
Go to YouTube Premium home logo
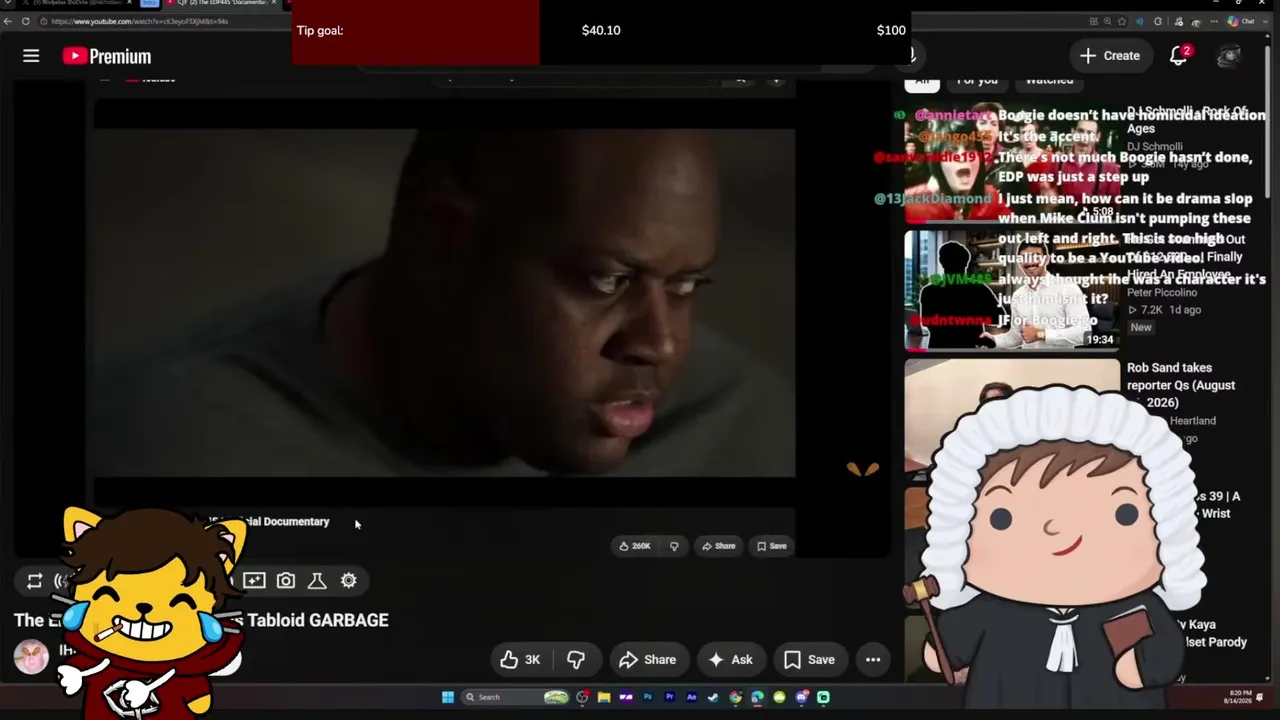coord(107,56)
